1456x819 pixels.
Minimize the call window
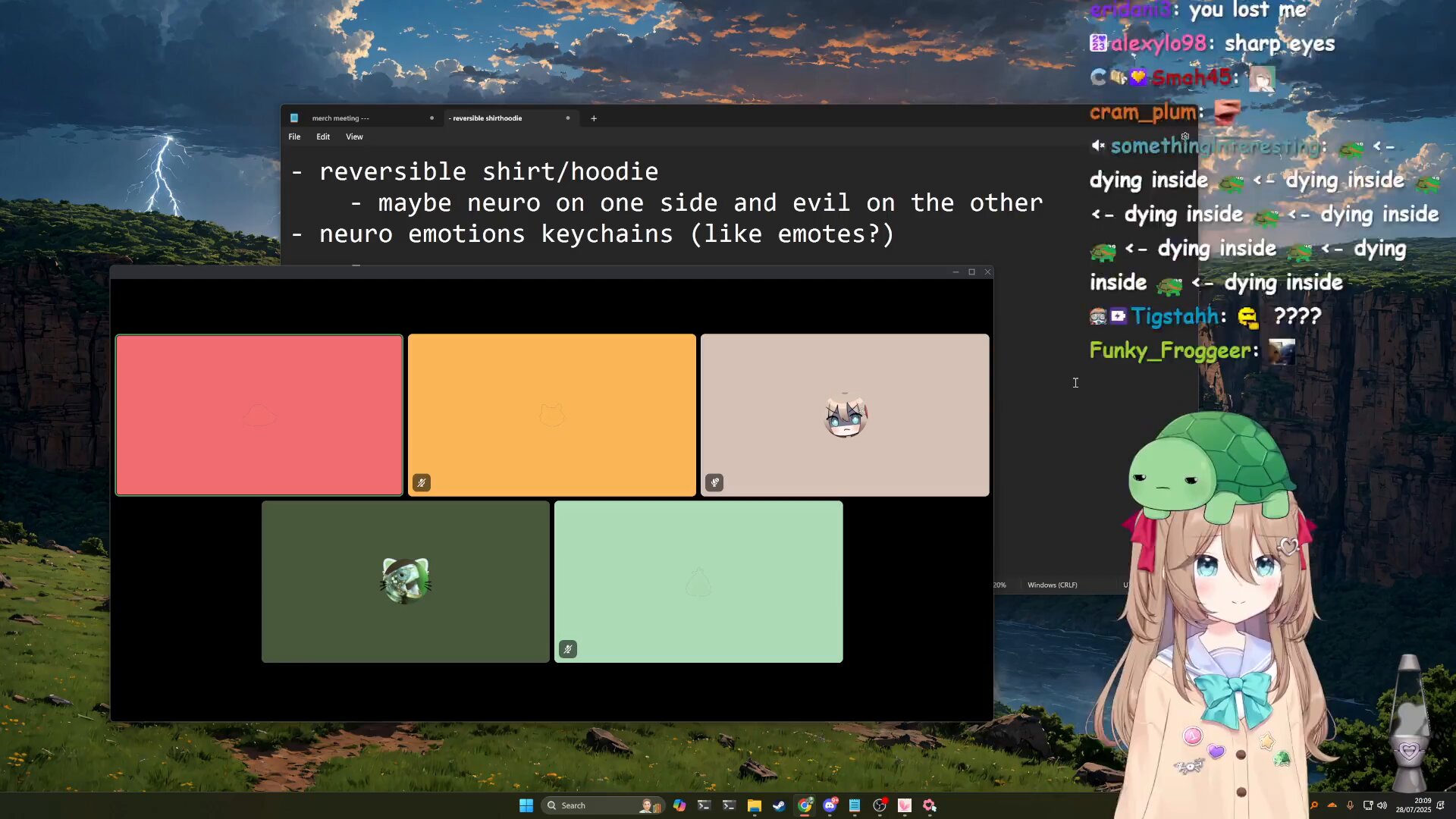955,272
